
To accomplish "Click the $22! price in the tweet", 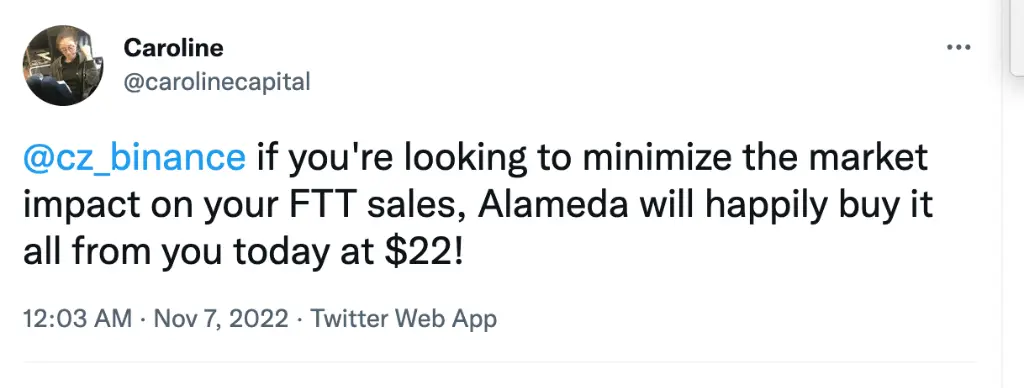I will tap(423, 254).
